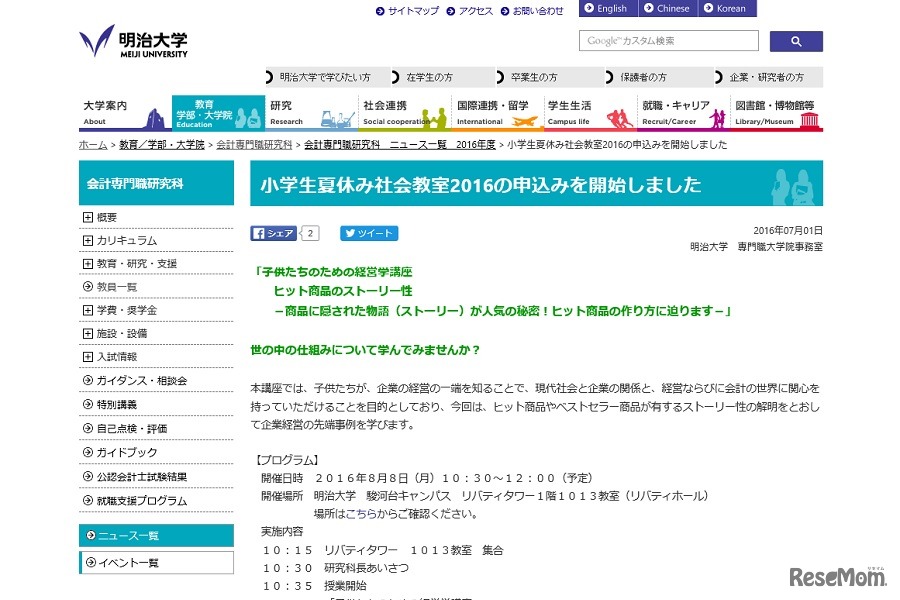900x600 pixels.
Task: Switch to the English language tab
Action: coord(608,8)
